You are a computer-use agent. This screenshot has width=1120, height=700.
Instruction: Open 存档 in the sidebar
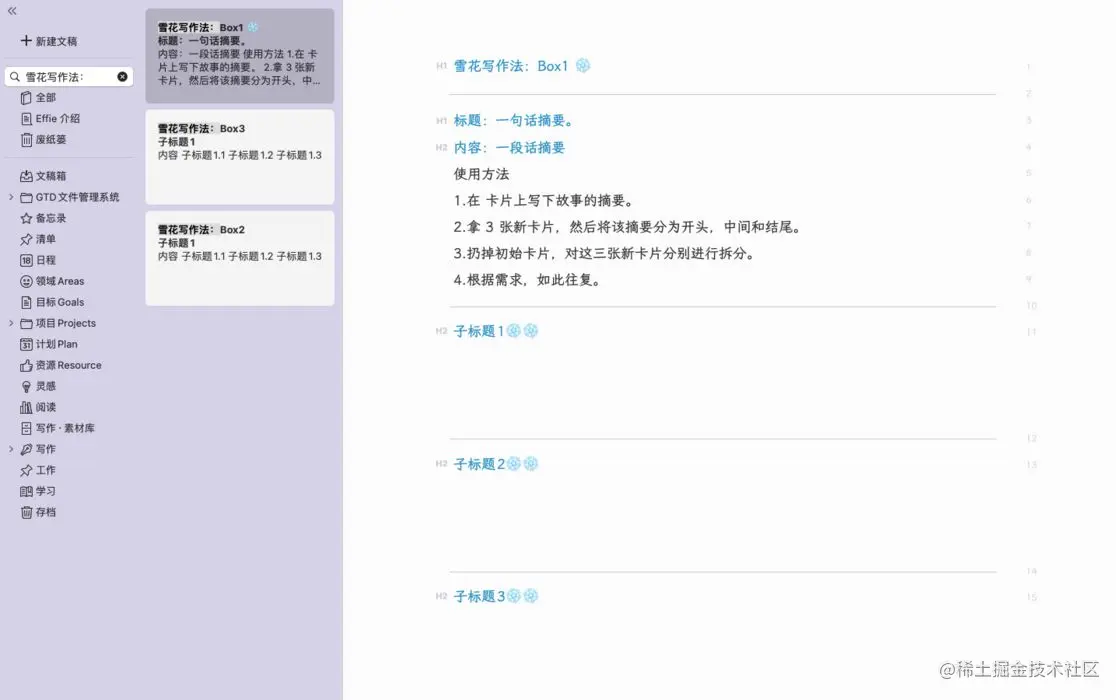click(46, 512)
